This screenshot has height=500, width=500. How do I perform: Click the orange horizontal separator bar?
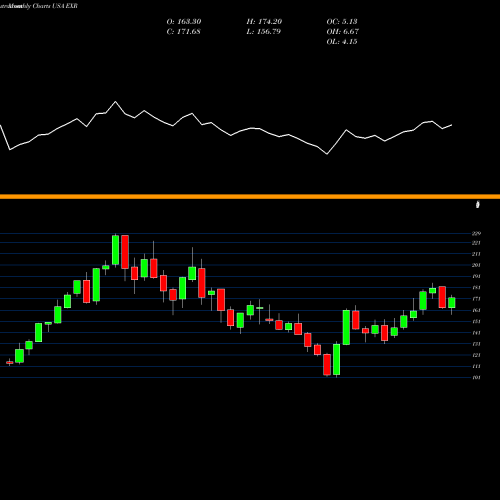[x=250, y=197]
